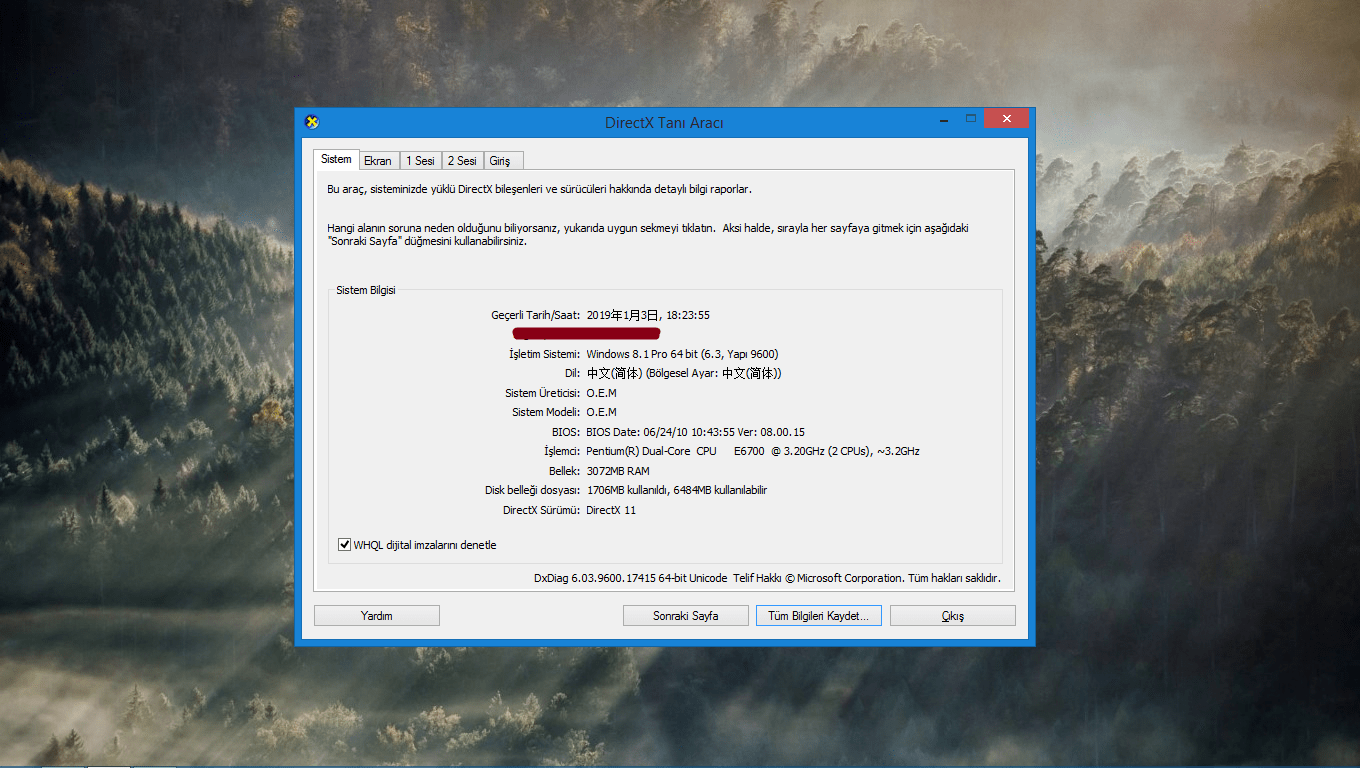Screen dimensions: 1360x768
Task: Click the İşletim Sistemi label
Action: (545, 354)
